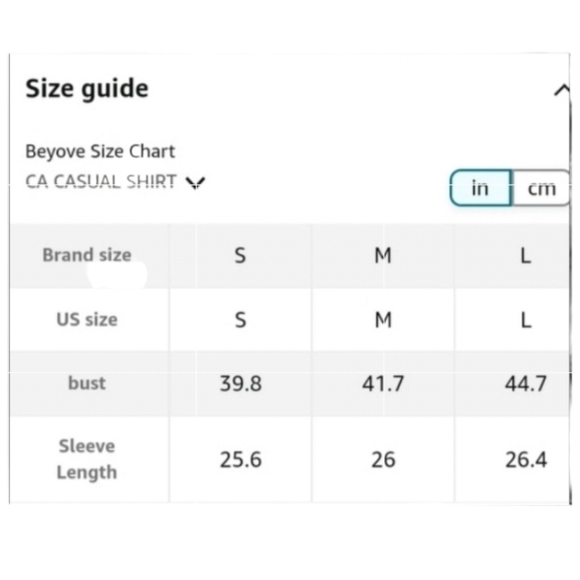The image size is (580, 580).
Task: Open the CA CASUAL SHIRT dropdown arrow
Action: [195, 182]
